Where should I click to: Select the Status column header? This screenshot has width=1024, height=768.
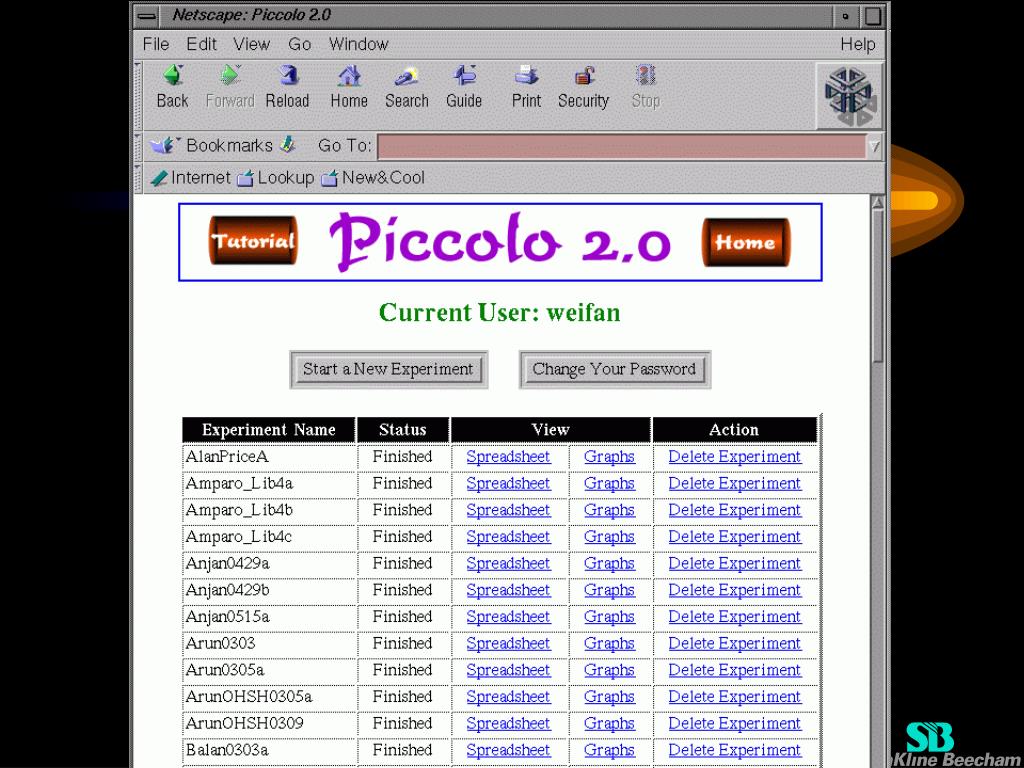(402, 430)
